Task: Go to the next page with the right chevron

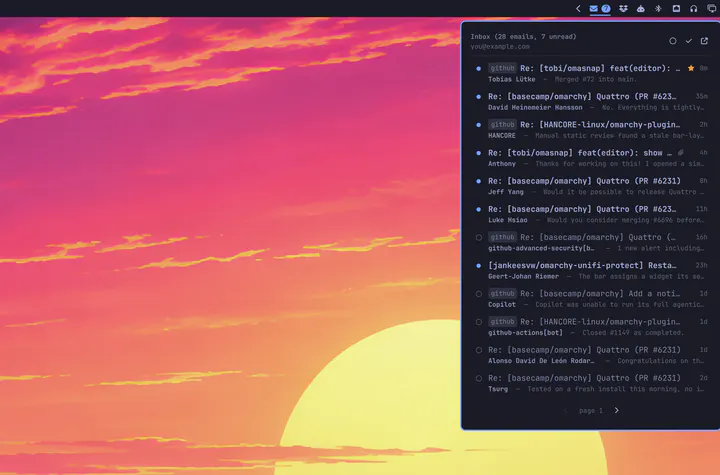Action: pyautogui.click(x=617, y=410)
